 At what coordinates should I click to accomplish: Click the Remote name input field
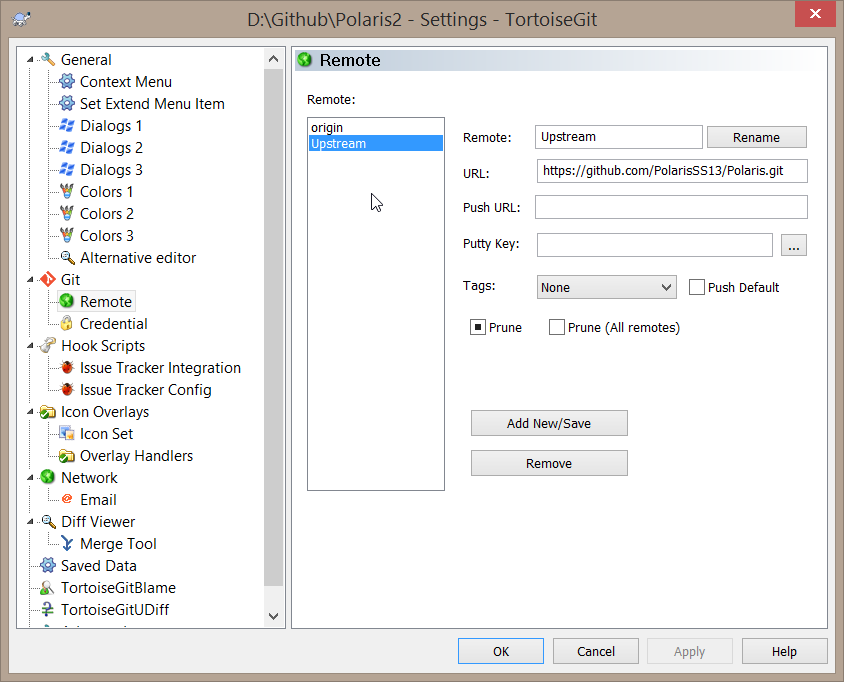click(x=618, y=137)
